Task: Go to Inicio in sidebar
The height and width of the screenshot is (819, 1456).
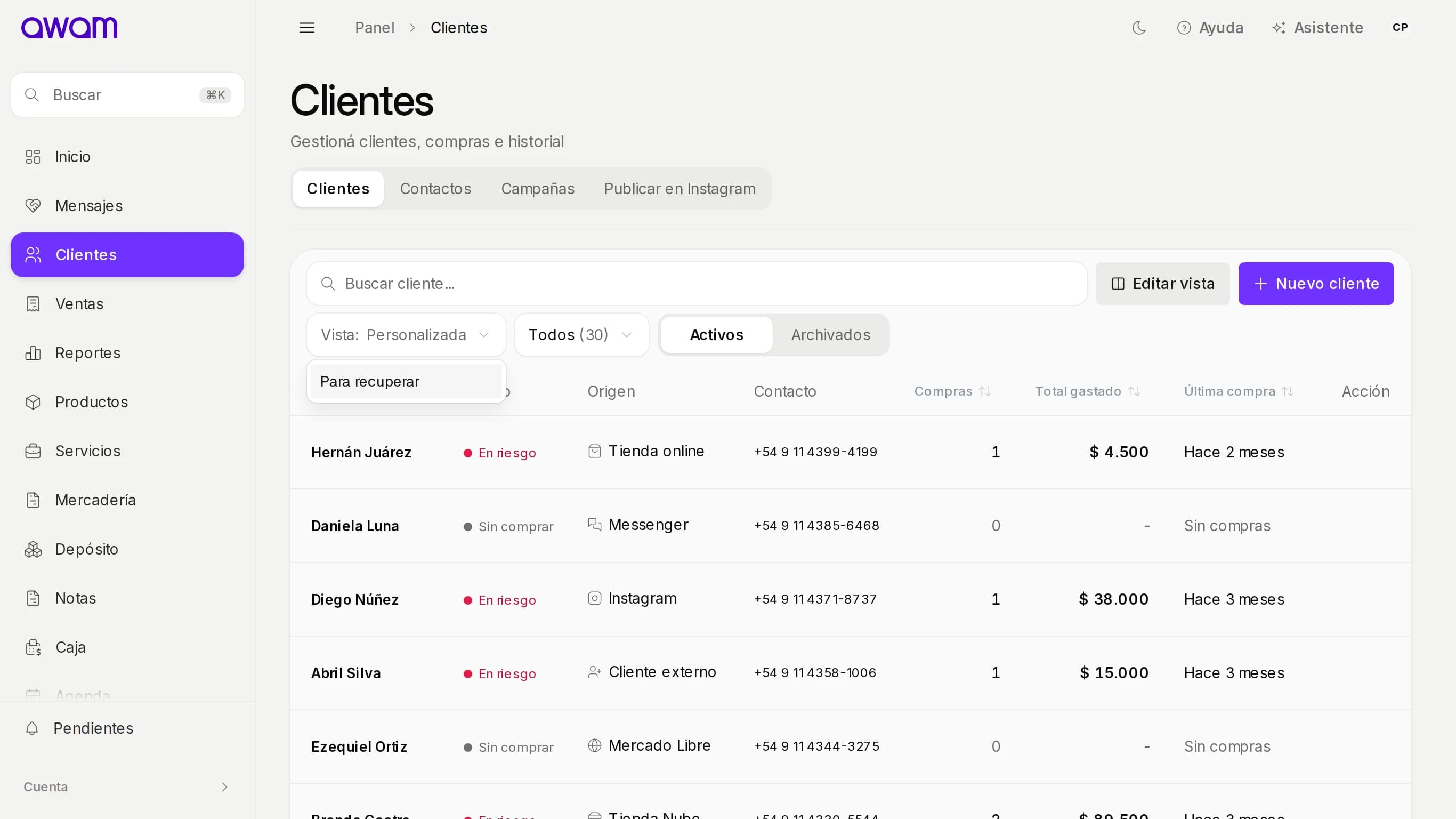Action: click(127, 157)
